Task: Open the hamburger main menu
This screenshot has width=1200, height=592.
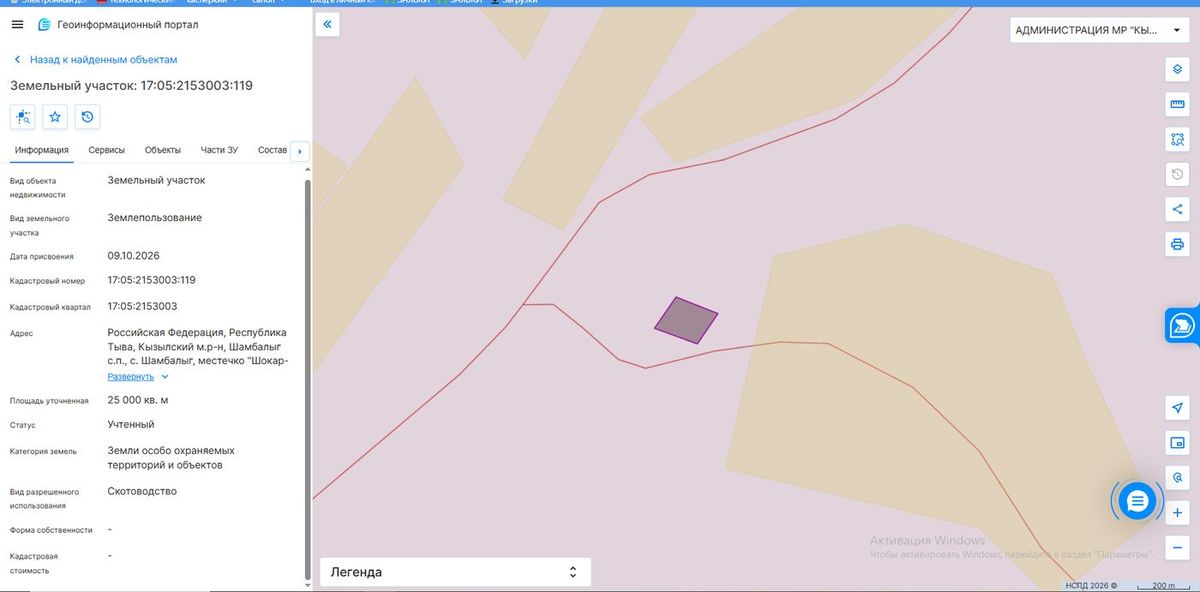Action: pyautogui.click(x=17, y=24)
